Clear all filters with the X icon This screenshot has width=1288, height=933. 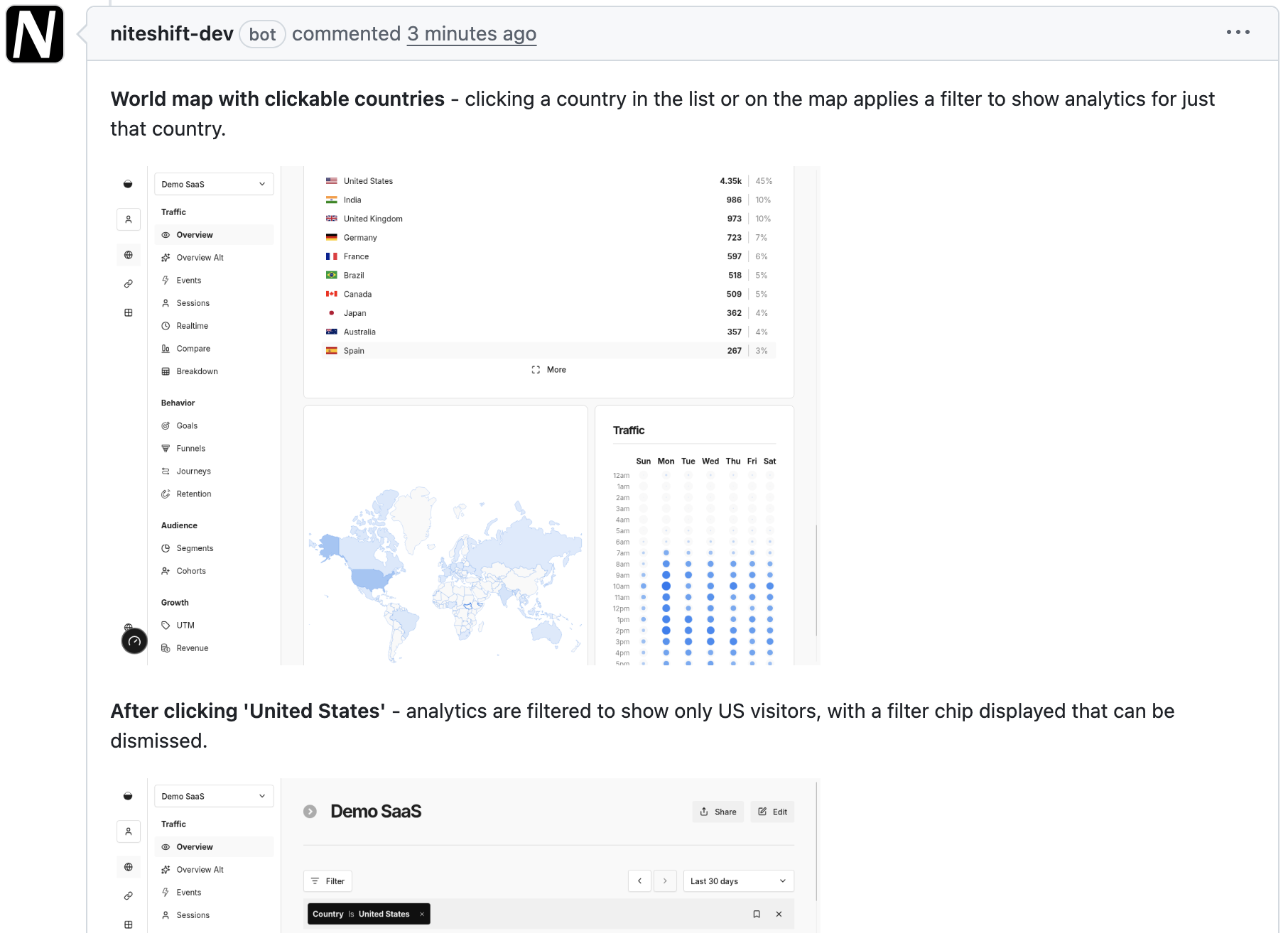pyautogui.click(x=779, y=914)
